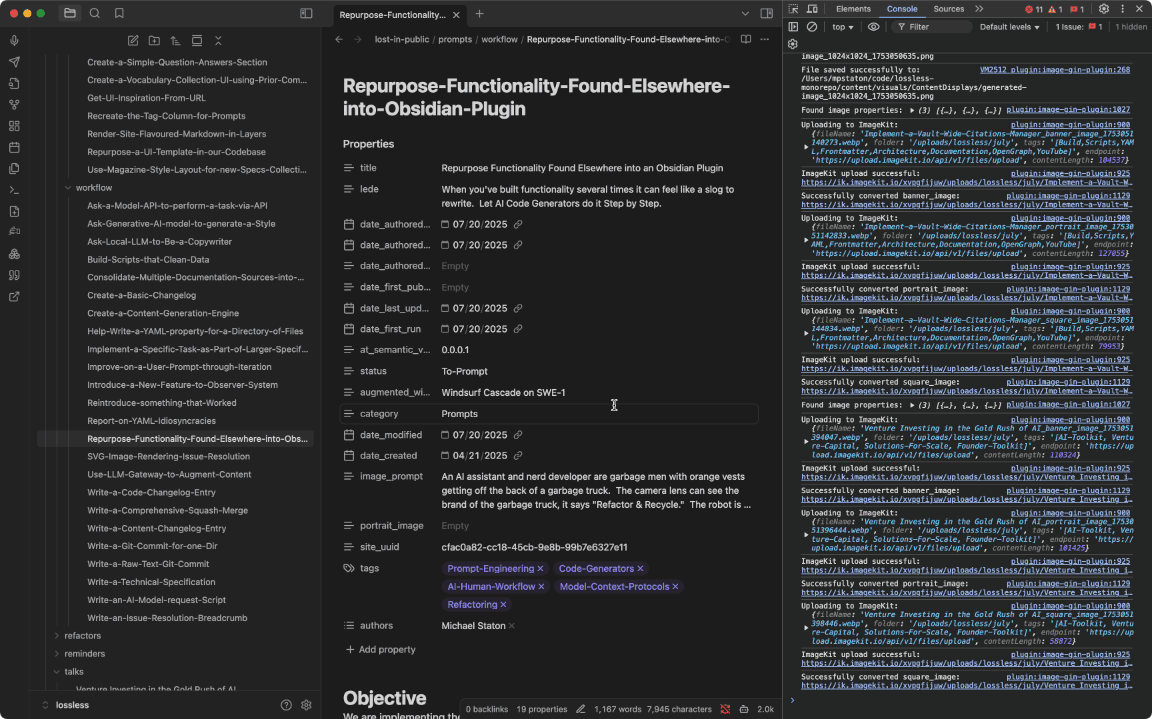Change the file explorer sort order
Viewport: 1152px width, 719px height.
[176, 41]
